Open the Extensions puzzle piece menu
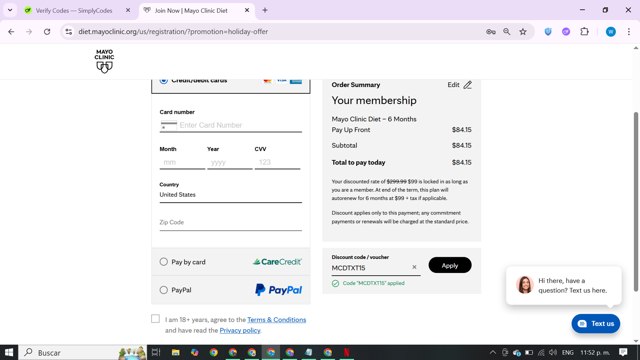 coord(584,31)
